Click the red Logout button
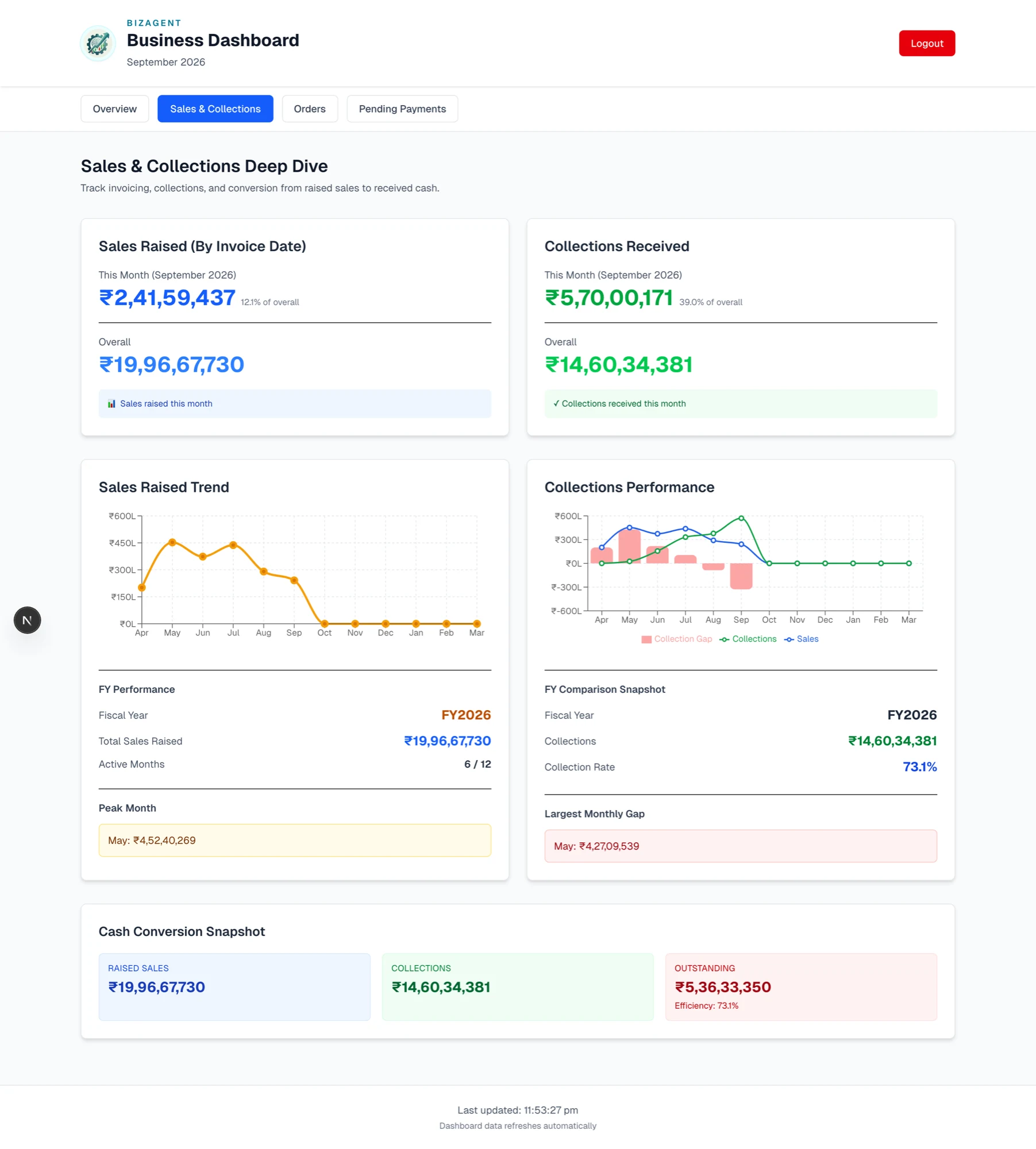The image size is (1036, 1149). 927,43
